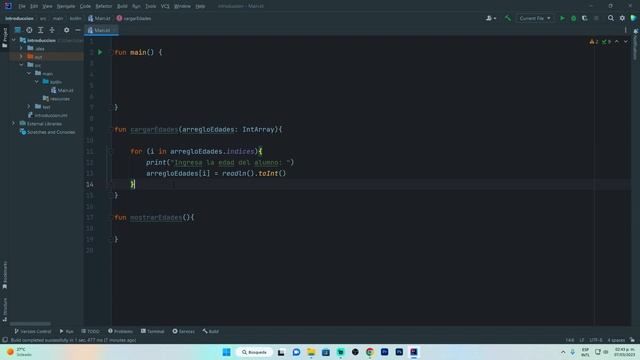
Task: Click the JetBrains Toolbox icon at top right
Action: [633, 18]
